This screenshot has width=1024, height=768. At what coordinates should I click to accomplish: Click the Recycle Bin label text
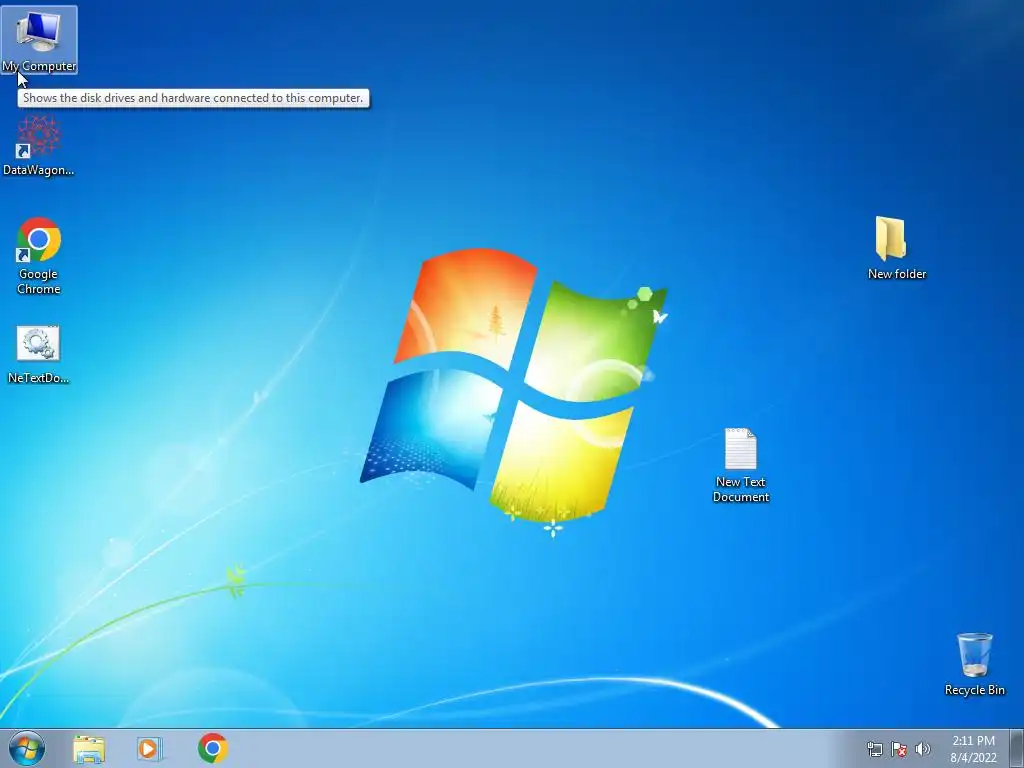974,690
